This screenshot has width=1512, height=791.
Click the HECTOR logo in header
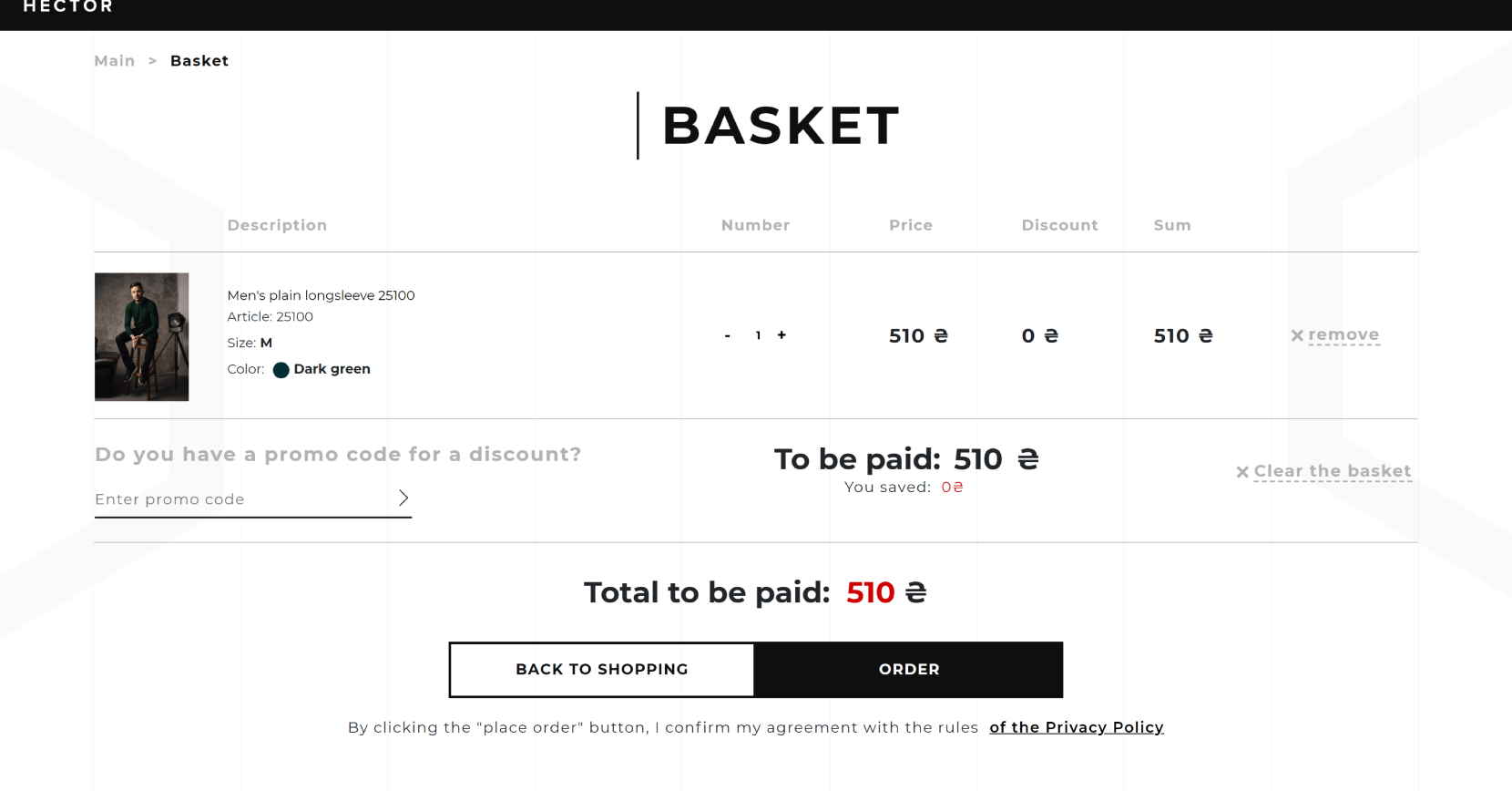pyautogui.click(x=68, y=7)
